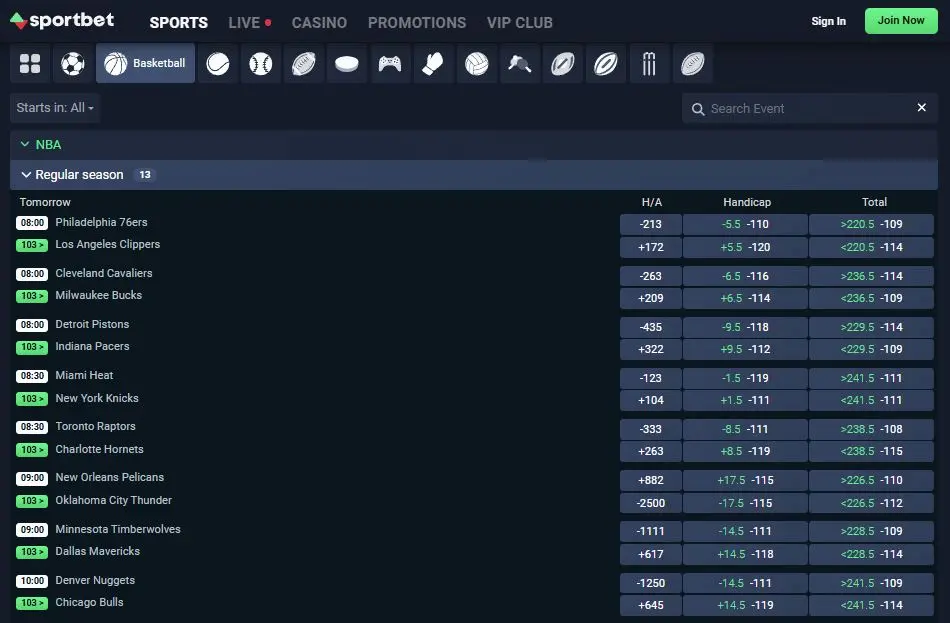Click the Join Now button
Screen dimensions: 950x623
click(900, 20)
